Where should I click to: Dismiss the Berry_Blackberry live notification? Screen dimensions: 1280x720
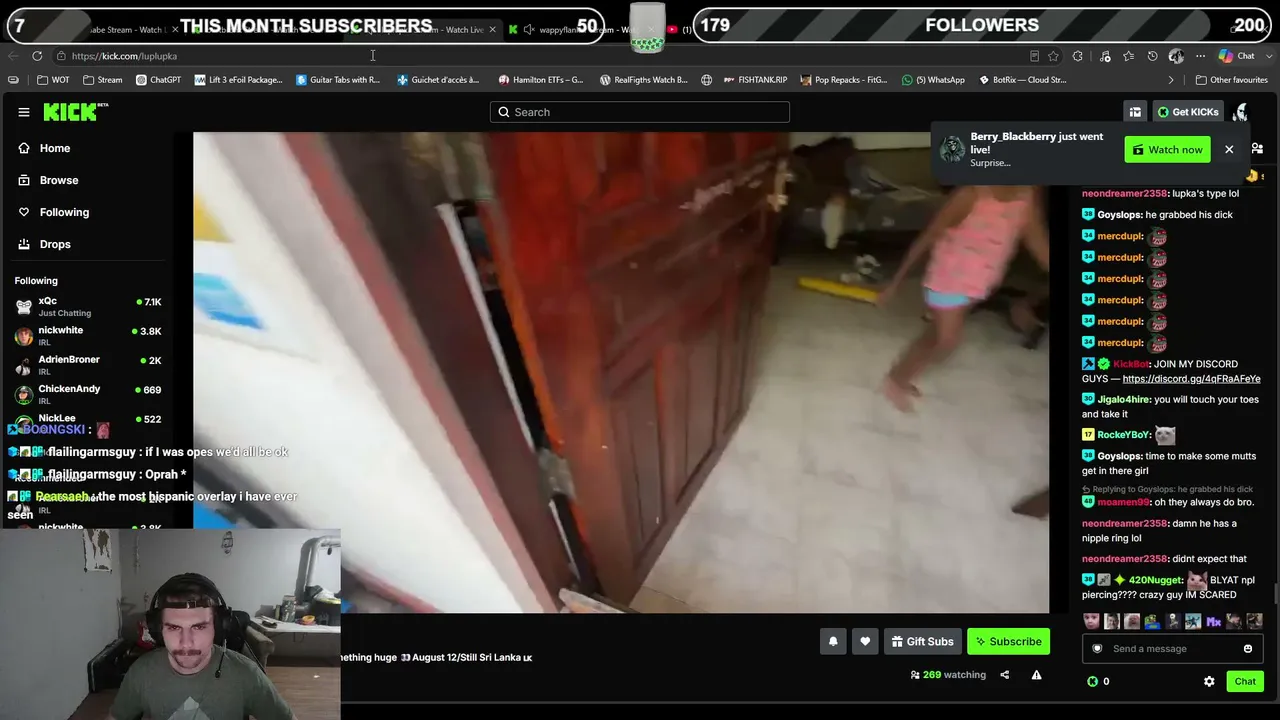(x=1229, y=150)
